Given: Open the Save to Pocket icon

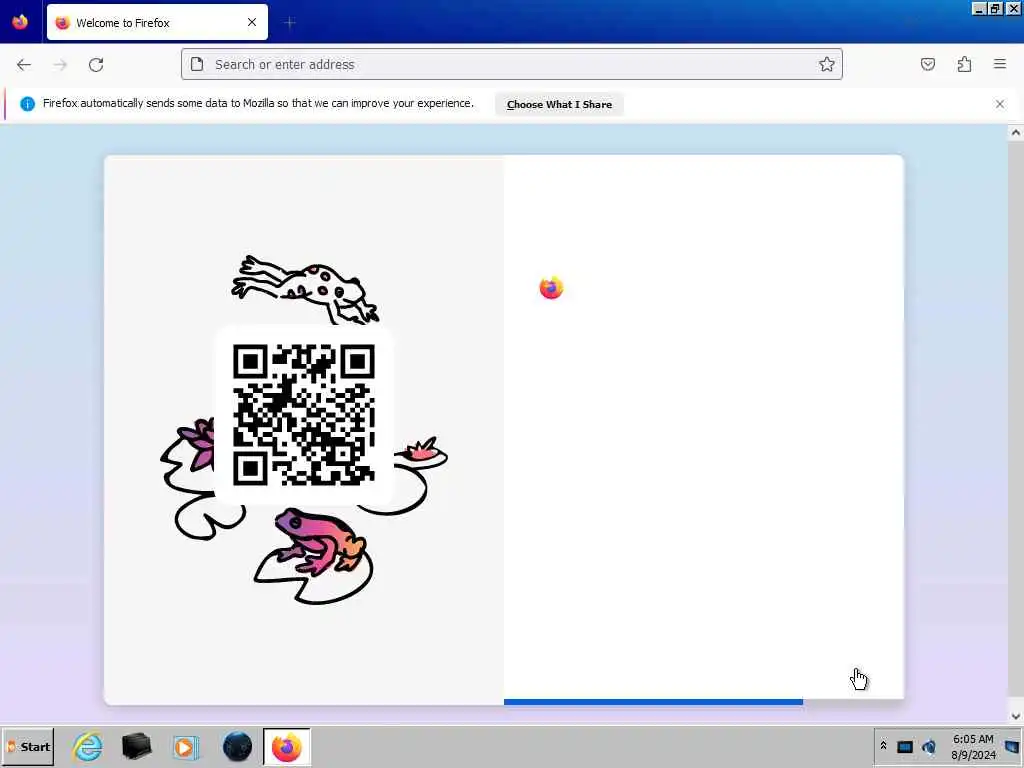Looking at the screenshot, I should (927, 64).
